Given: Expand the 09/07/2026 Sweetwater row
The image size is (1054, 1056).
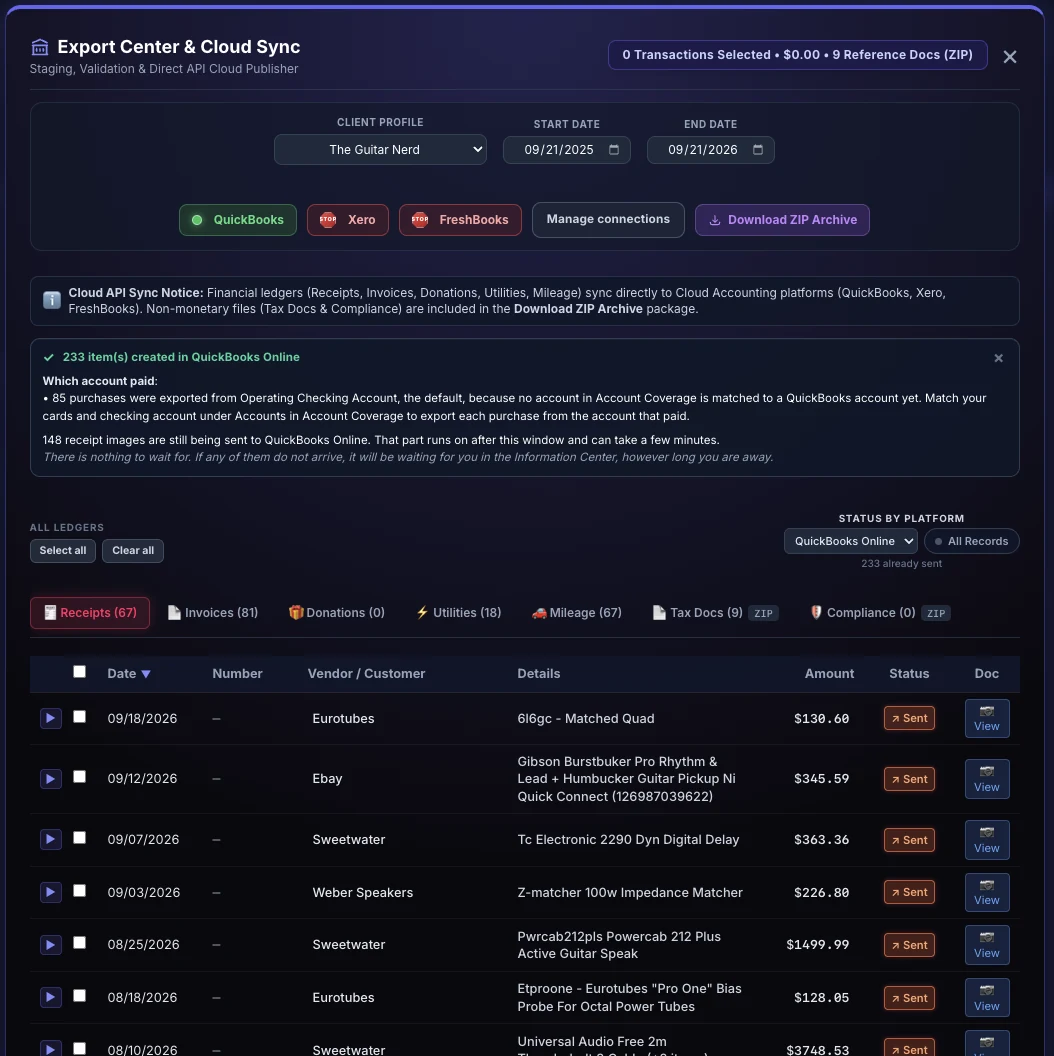Looking at the screenshot, I should click(x=51, y=840).
